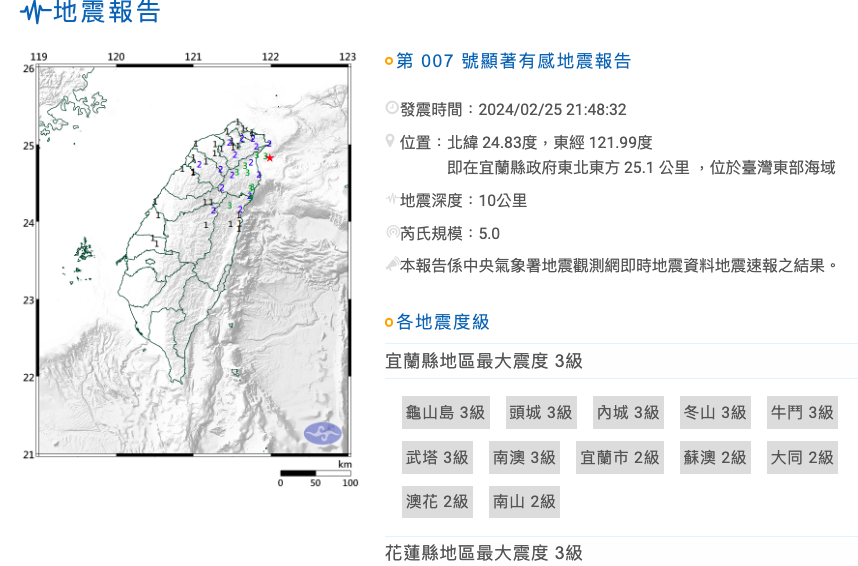858x566 pixels.
Task: Select the 南山 2級 intensity tag
Action: point(524,501)
